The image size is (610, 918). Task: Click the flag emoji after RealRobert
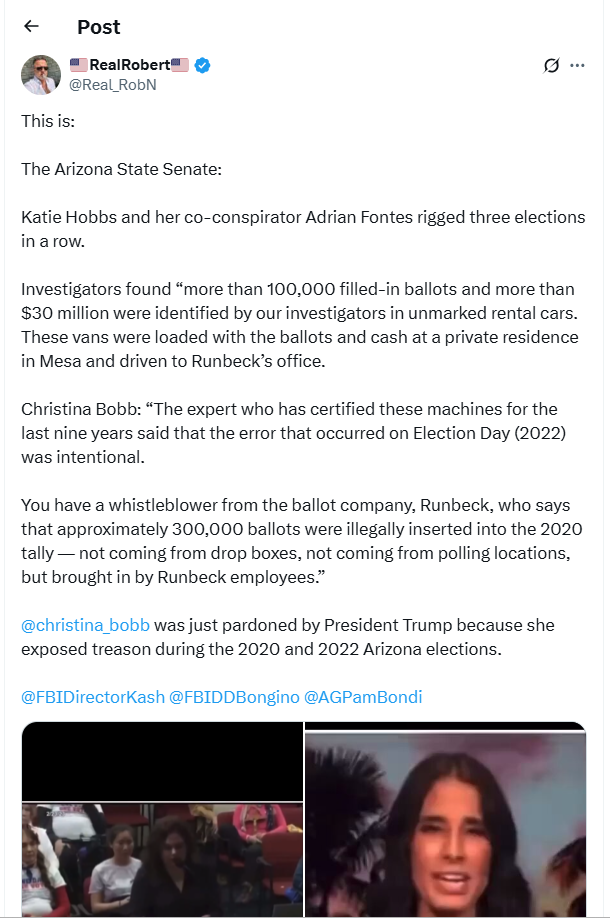click(180, 66)
